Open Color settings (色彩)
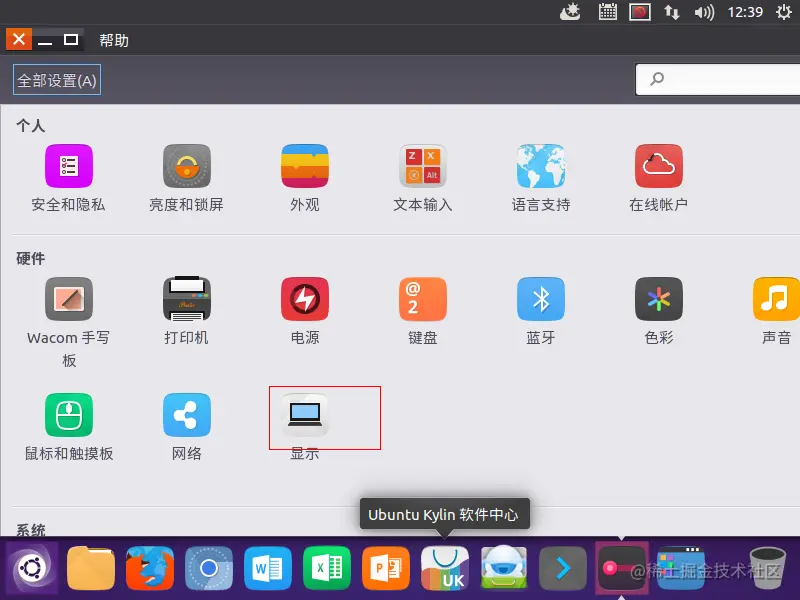800x600 pixels. (x=659, y=311)
